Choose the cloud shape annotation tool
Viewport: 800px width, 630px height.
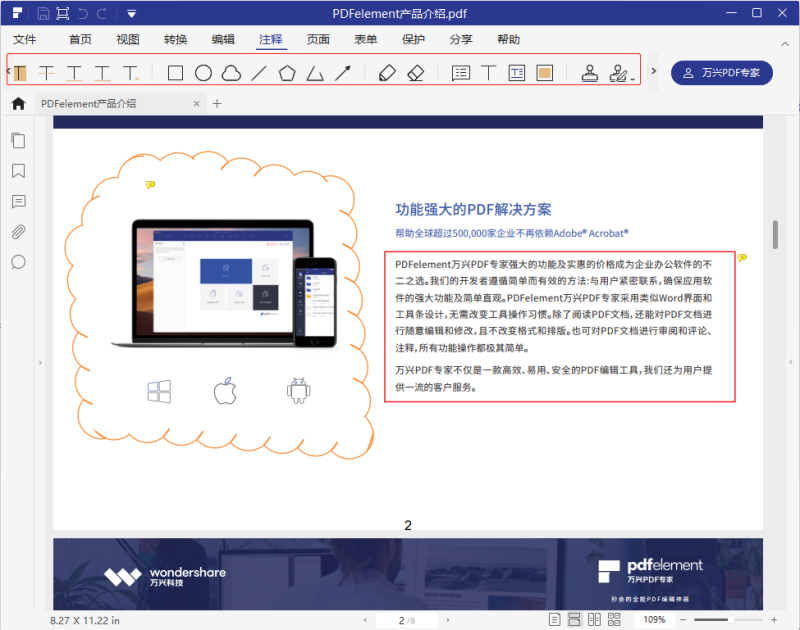[230, 72]
